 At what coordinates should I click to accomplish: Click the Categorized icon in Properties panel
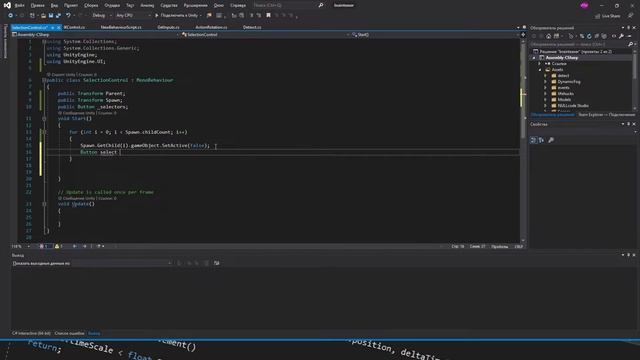point(533,140)
